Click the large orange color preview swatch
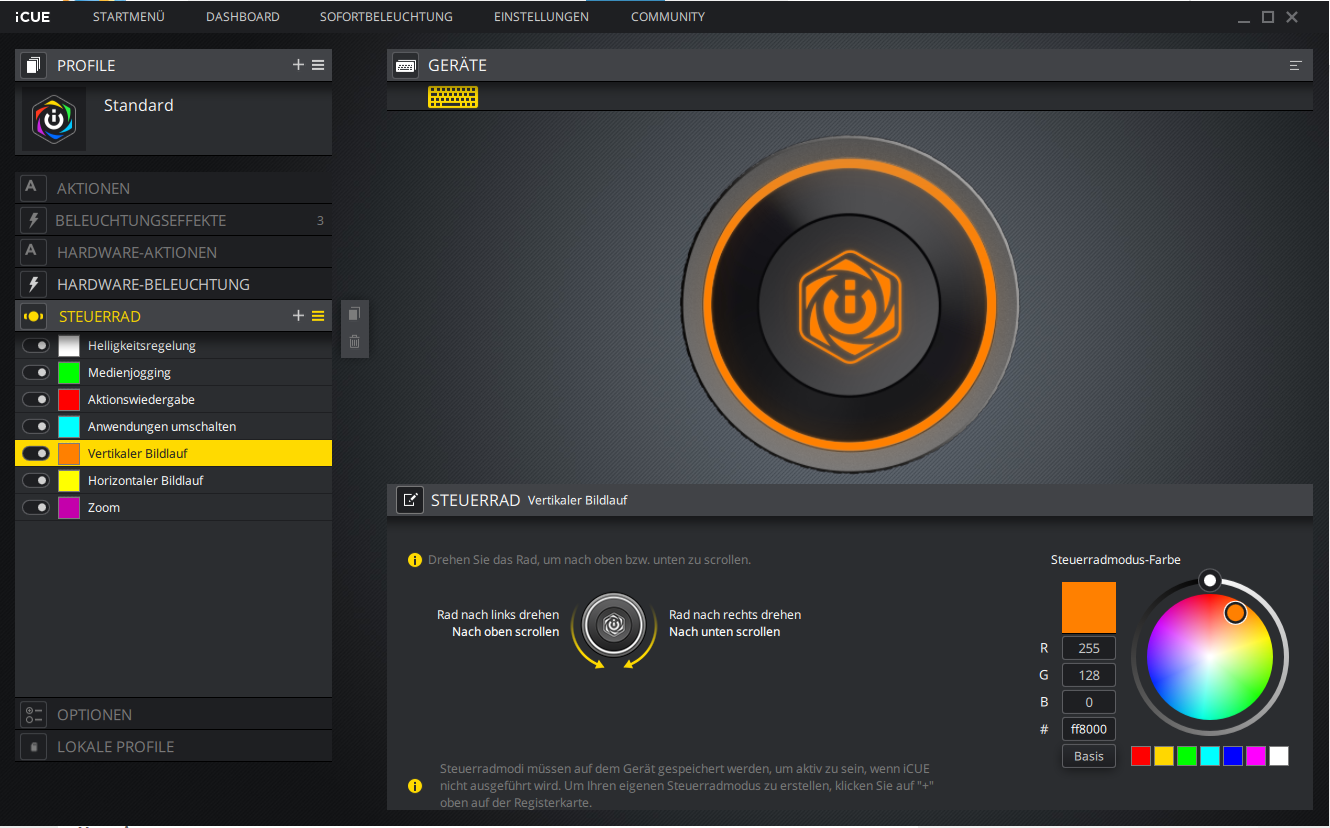This screenshot has width=1330, height=828. pos(1089,607)
